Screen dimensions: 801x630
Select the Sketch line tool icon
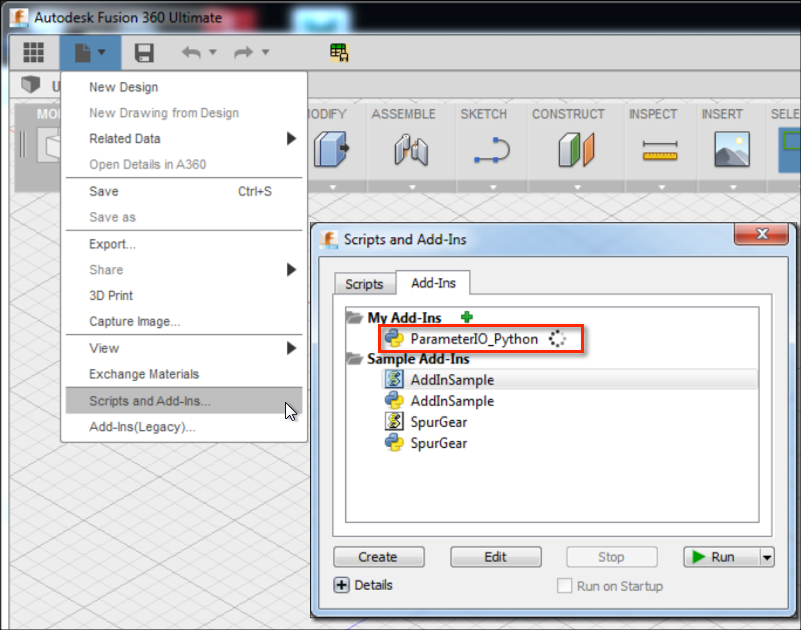(489, 150)
